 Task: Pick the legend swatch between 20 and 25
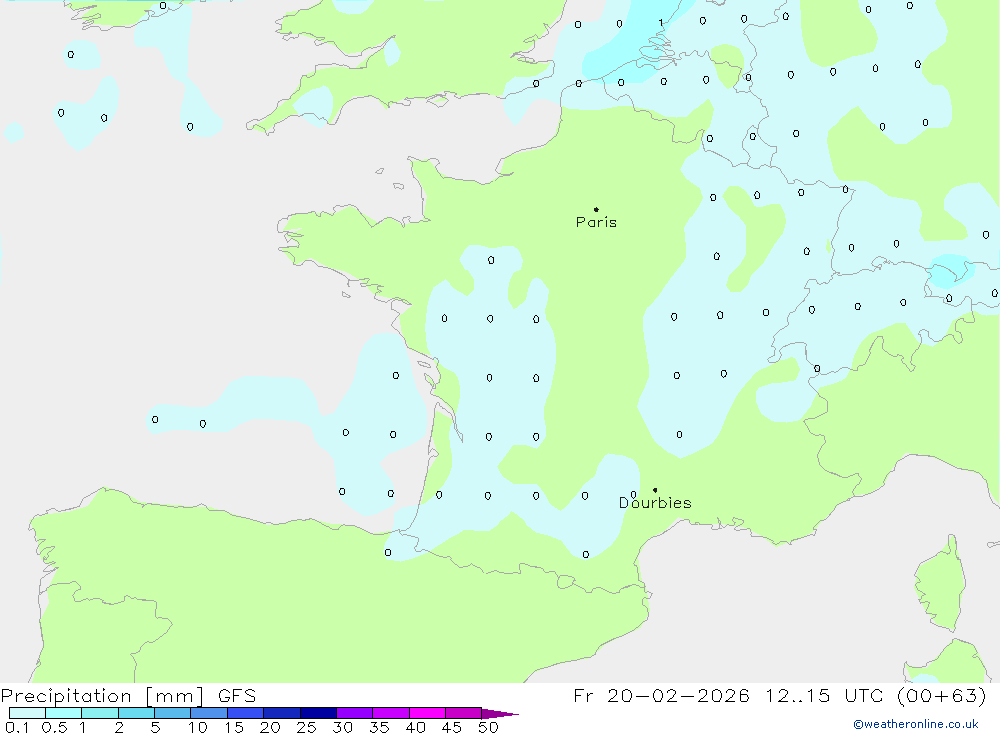(282, 713)
